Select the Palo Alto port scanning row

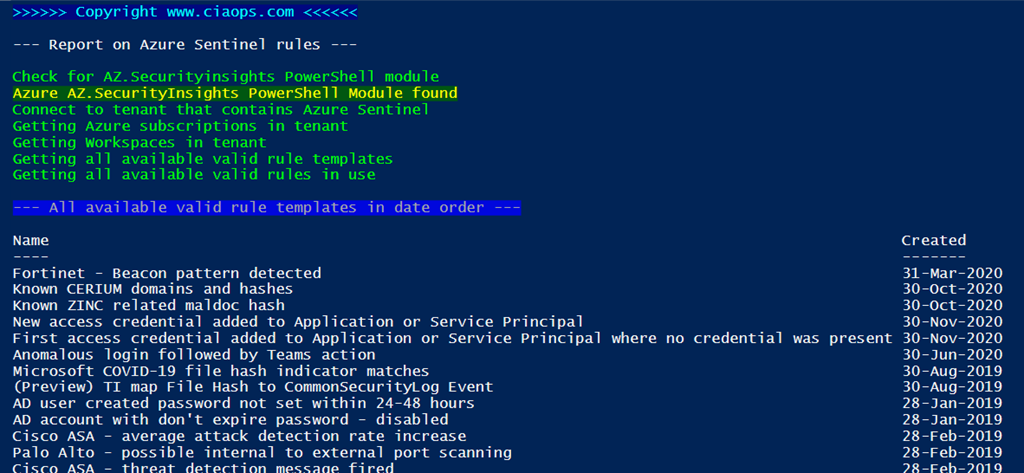pyautogui.click(x=262, y=452)
